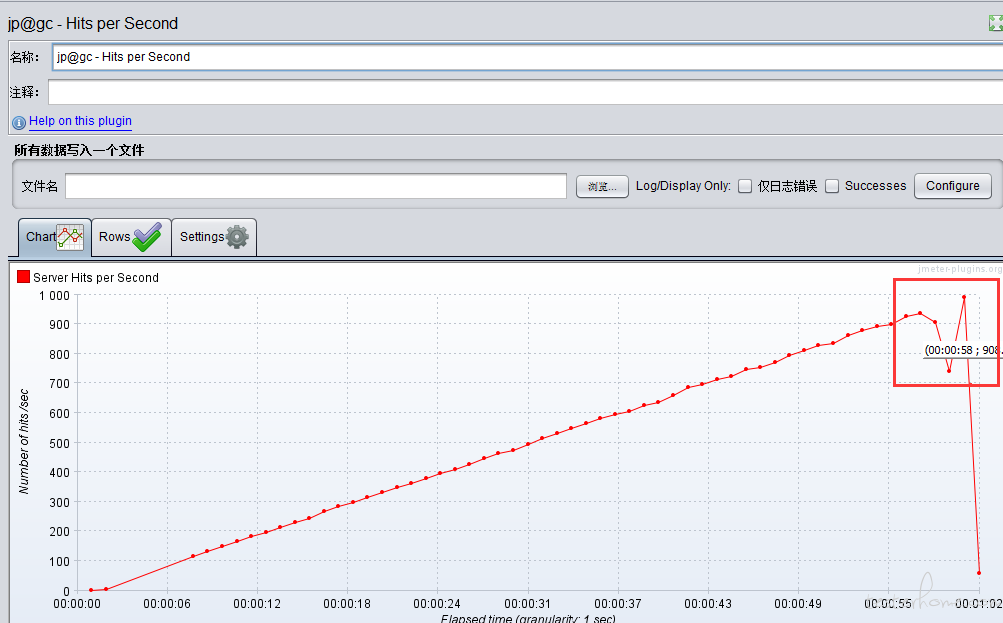This screenshot has width=1003, height=623.
Task: Click the jp@gc - Hits per Second title
Action: 93,24
